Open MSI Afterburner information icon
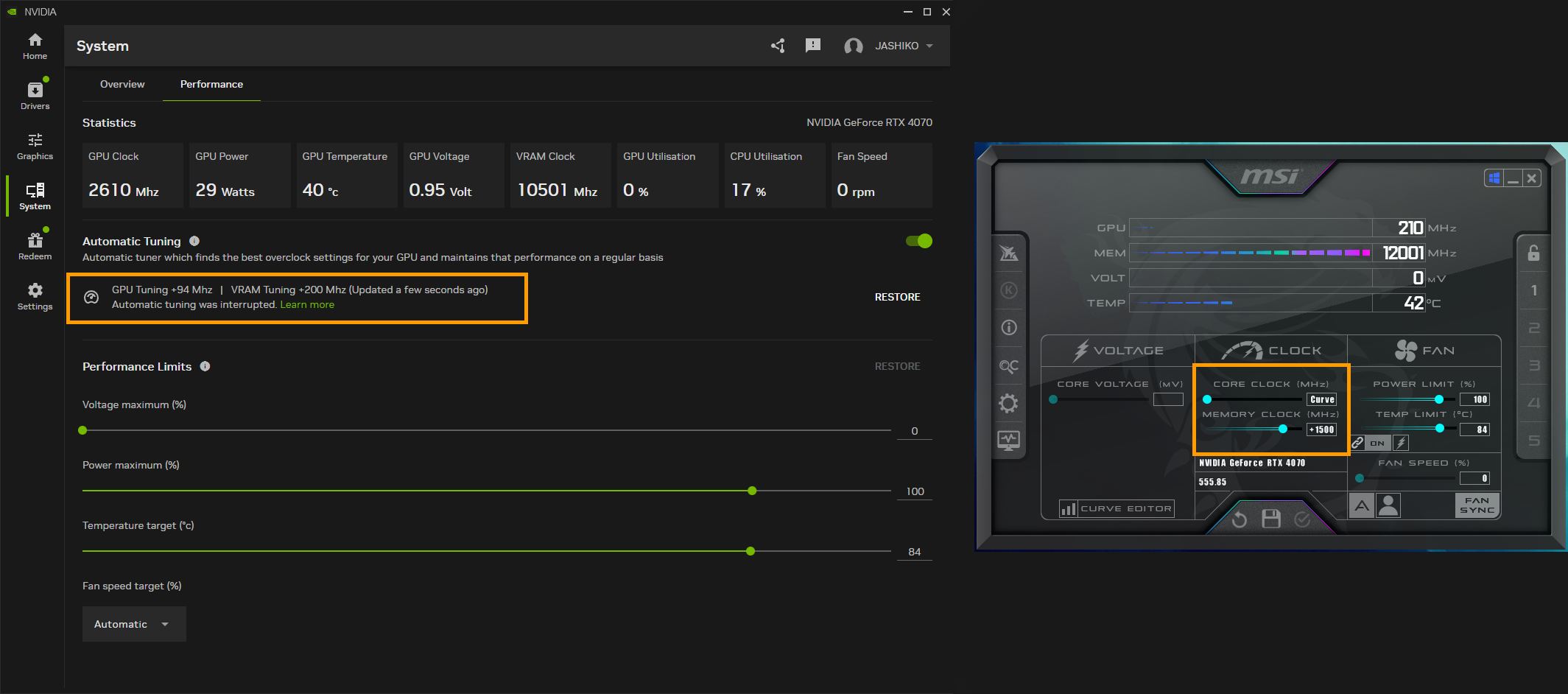 click(x=1008, y=328)
